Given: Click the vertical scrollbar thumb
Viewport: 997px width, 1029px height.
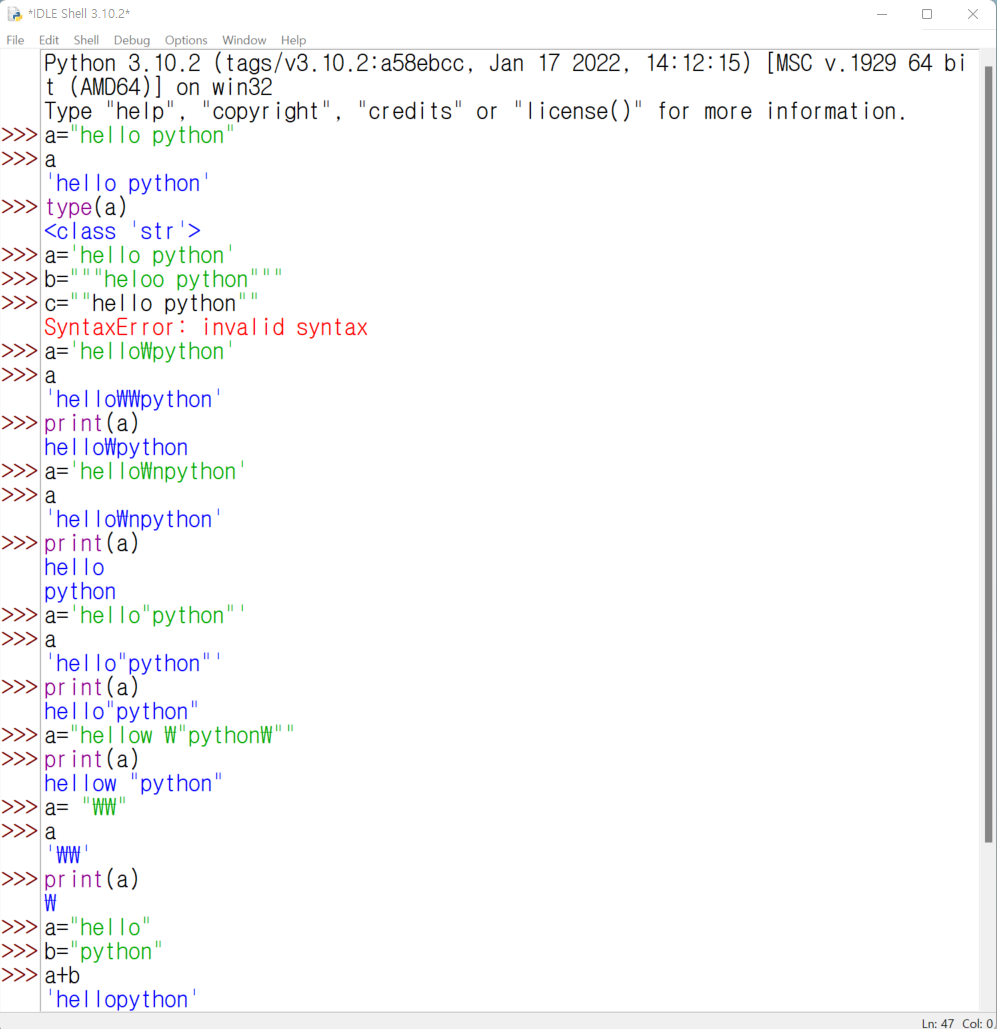Looking at the screenshot, I should tap(988, 454).
